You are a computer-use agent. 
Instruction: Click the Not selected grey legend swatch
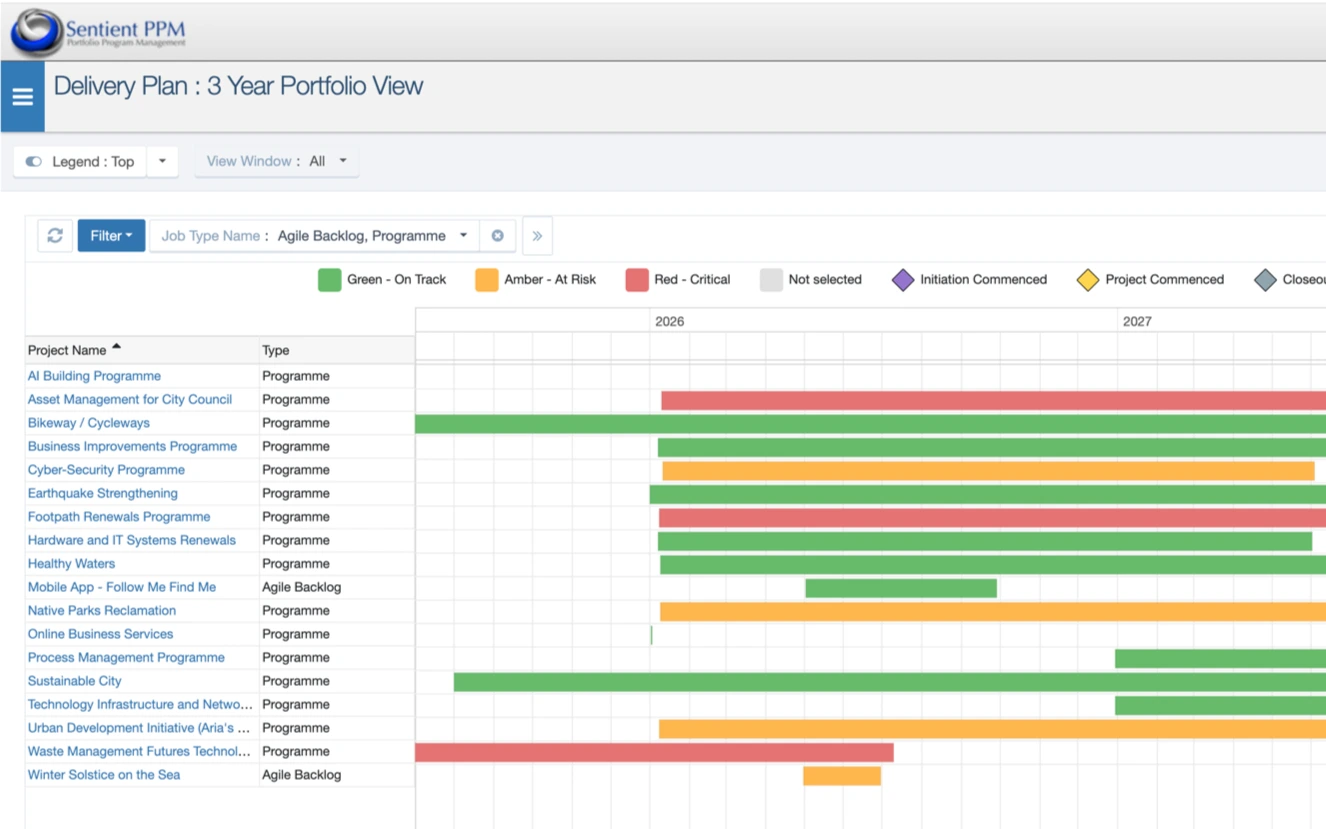point(771,280)
